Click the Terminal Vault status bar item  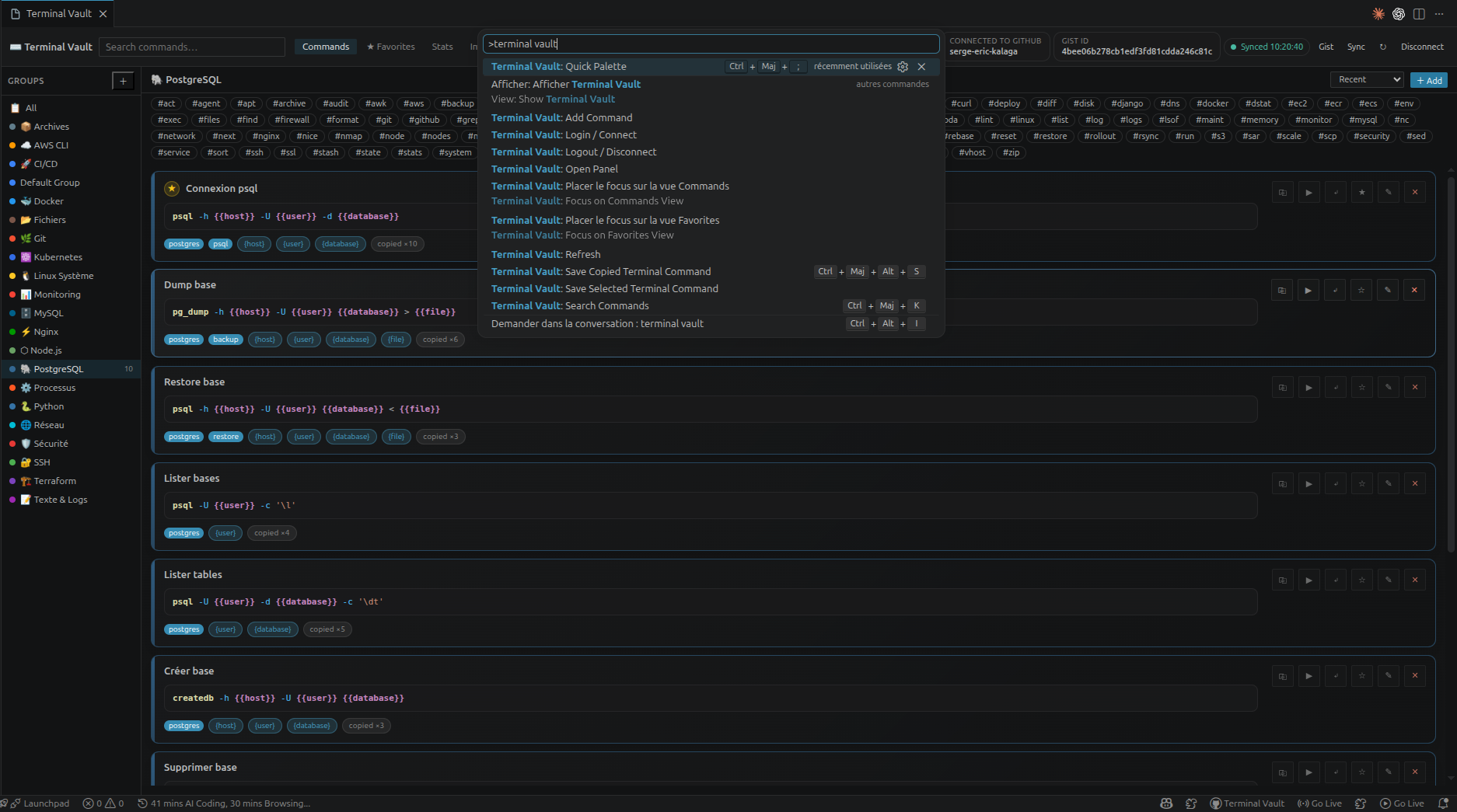coord(1247,803)
